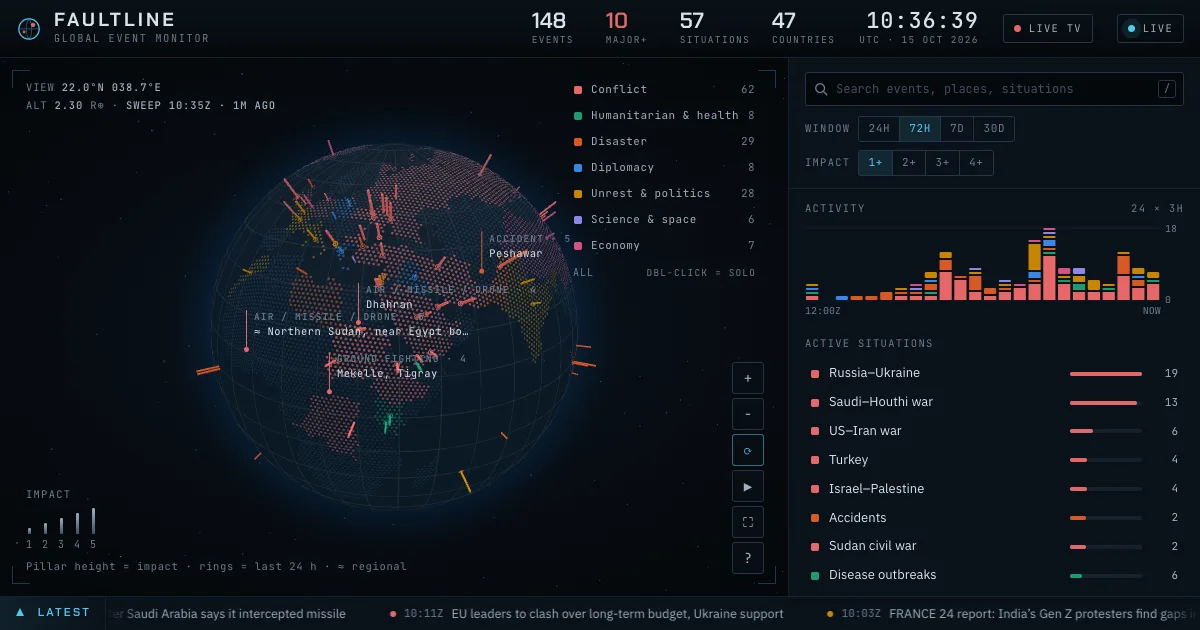The width and height of the screenshot is (1200, 630).
Task: Select the 72H window tab
Action: tap(920, 128)
